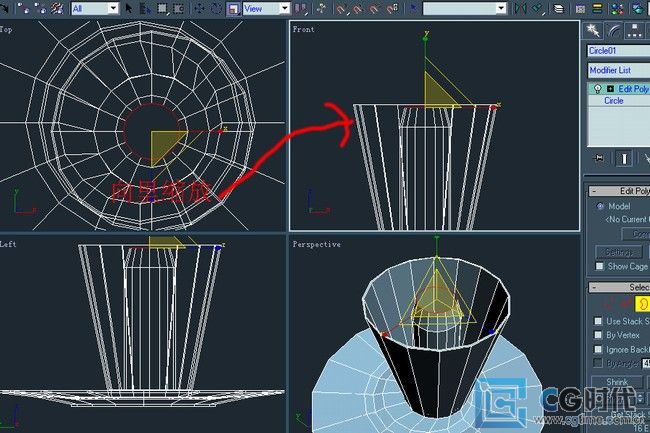This screenshot has height=433, width=650.
Task: Click the Shrink selection button
Action: [617, 382]
